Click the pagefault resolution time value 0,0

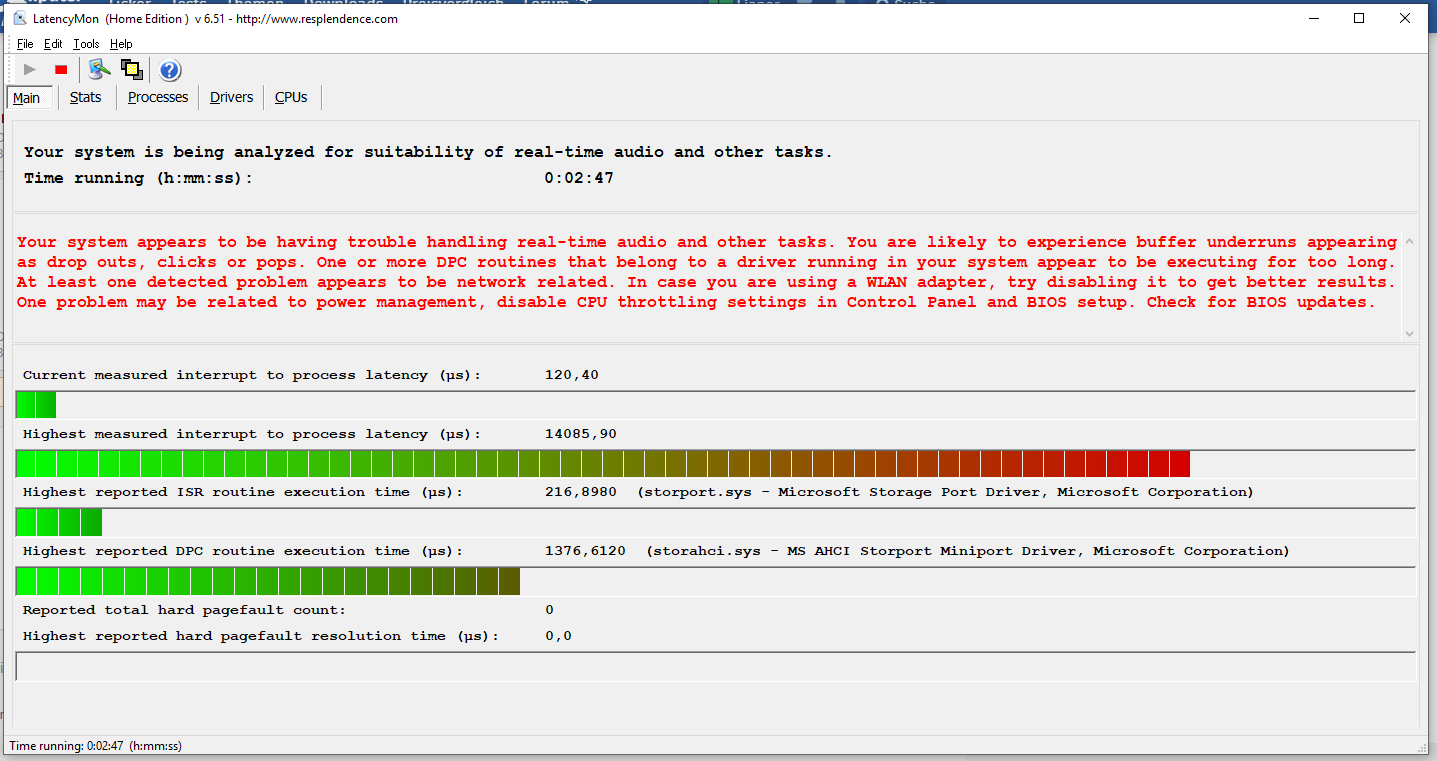point(559,636)
